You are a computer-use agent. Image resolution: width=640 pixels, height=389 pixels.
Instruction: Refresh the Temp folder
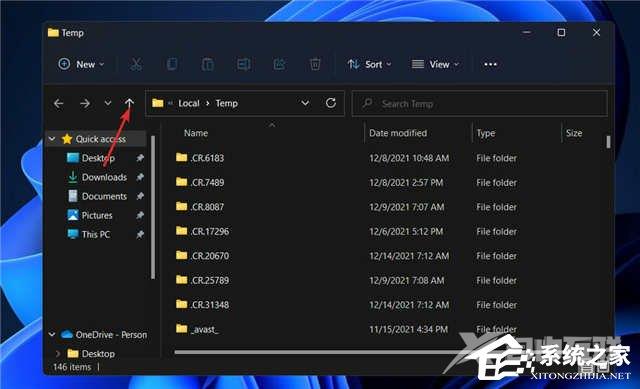tap(331, 103)
